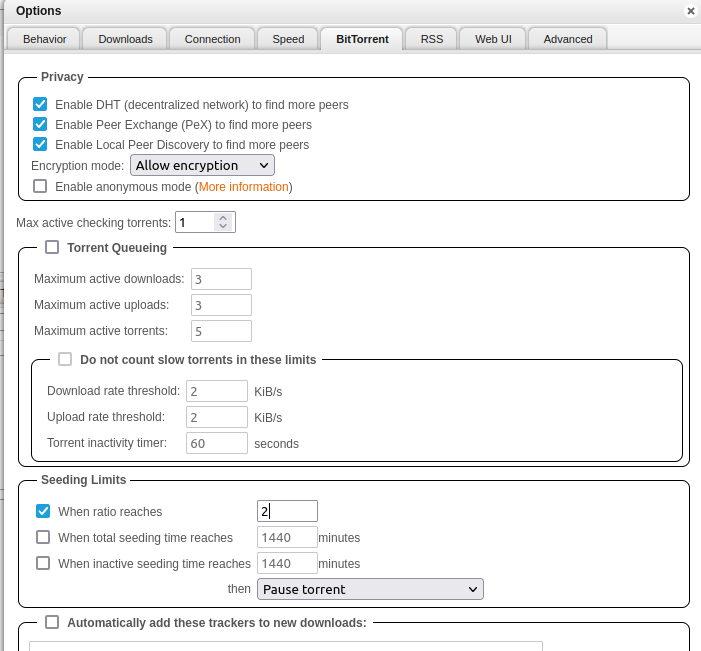Click the More information link

[243, 187]
